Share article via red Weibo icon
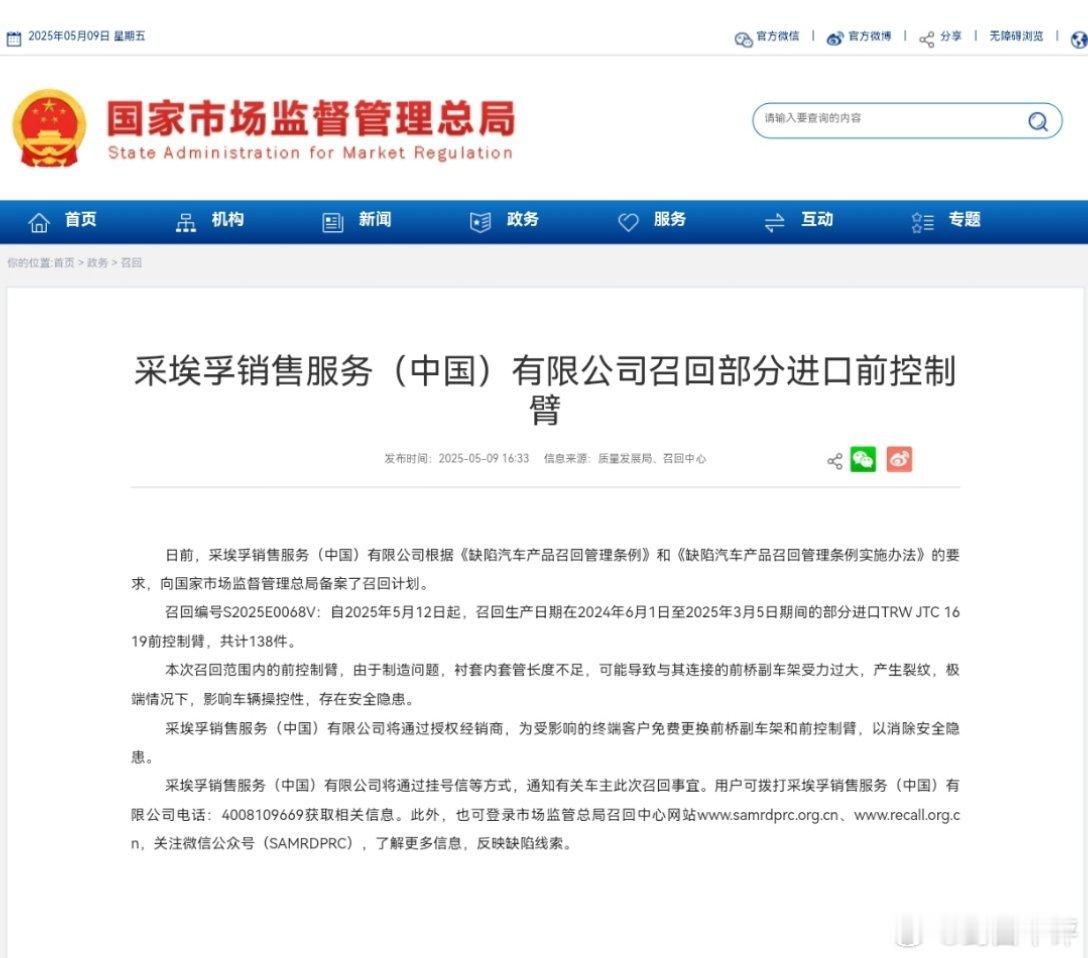1088x958 pixels. tap(899, 459)
